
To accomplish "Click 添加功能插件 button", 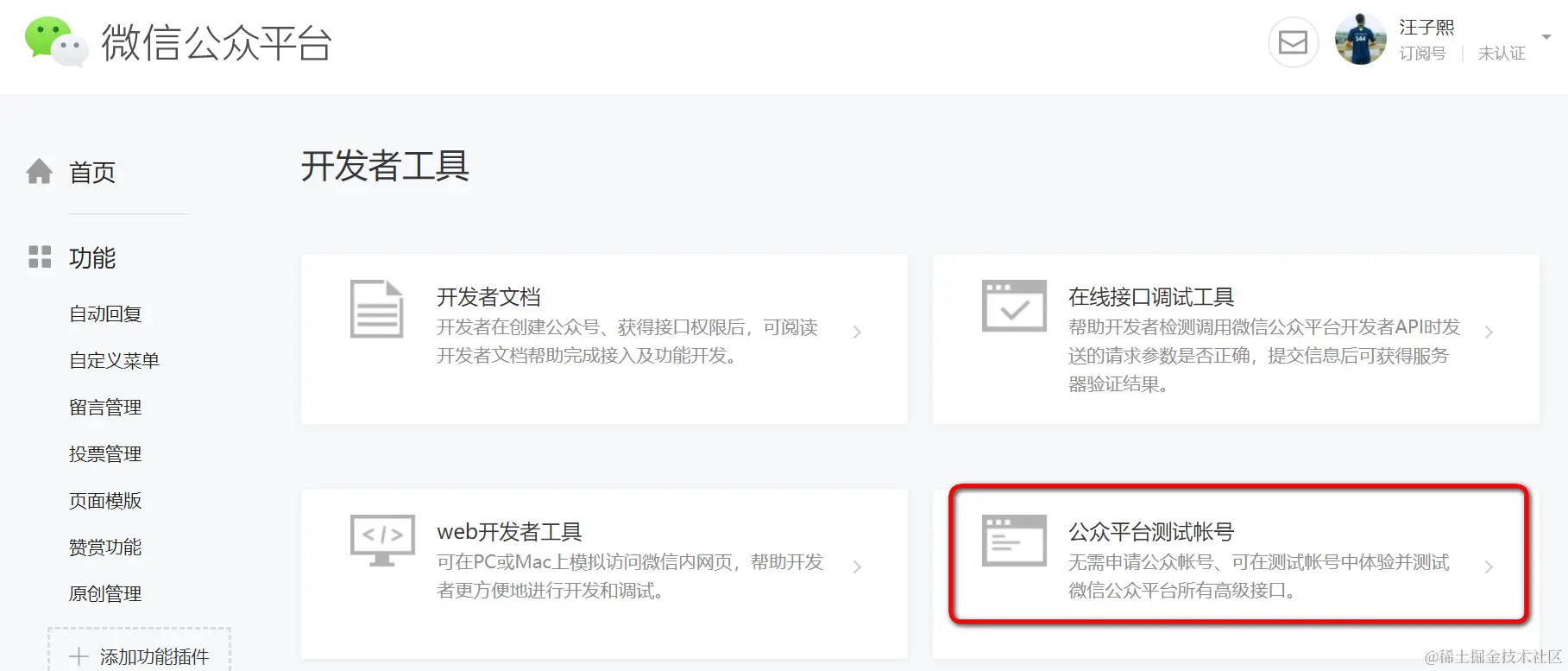I will tap(140, 649).
